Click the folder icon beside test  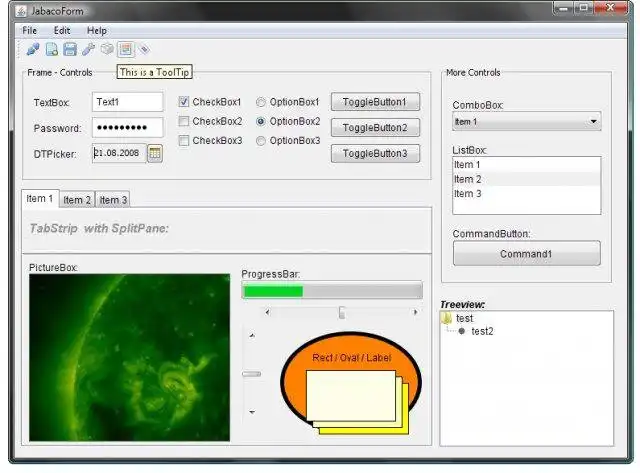(x=447, y=318)
